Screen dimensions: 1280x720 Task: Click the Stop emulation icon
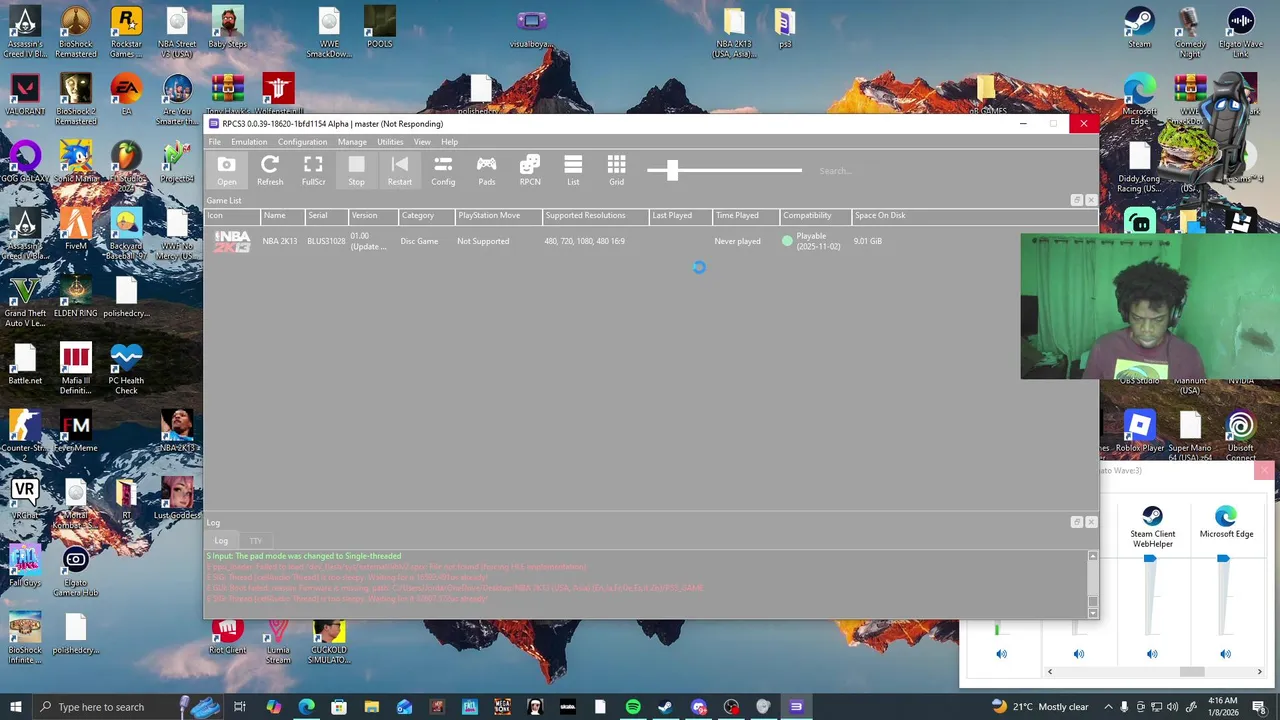[356, 170]
